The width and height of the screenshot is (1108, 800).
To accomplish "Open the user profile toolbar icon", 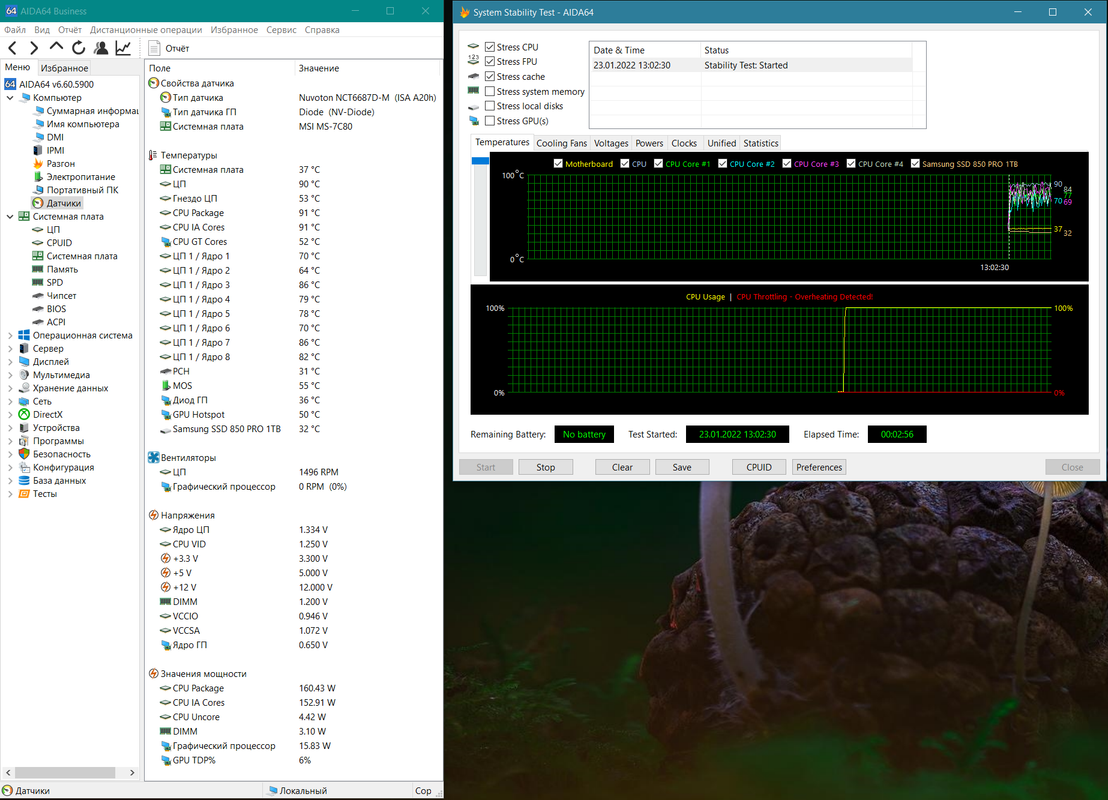I will pos(101,48).
